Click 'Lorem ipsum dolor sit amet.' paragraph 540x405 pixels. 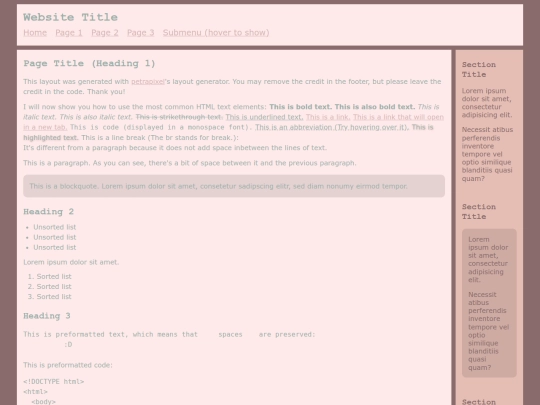(71, 262)
